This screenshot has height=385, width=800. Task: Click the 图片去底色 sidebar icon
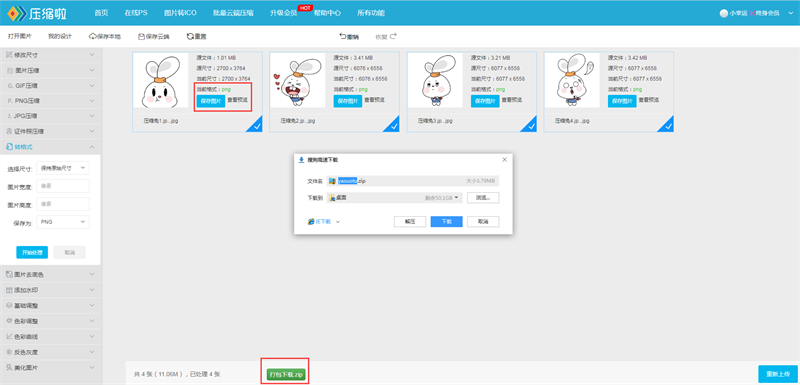click(9, 274)
